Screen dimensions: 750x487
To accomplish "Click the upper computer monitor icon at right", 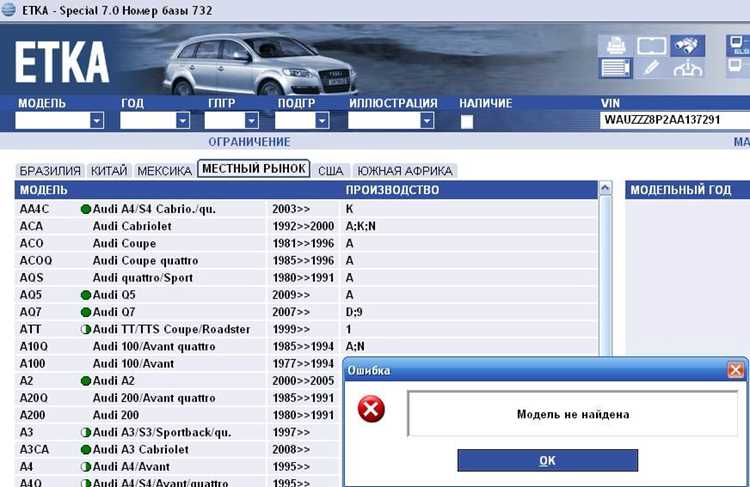I will coord(739,46).
